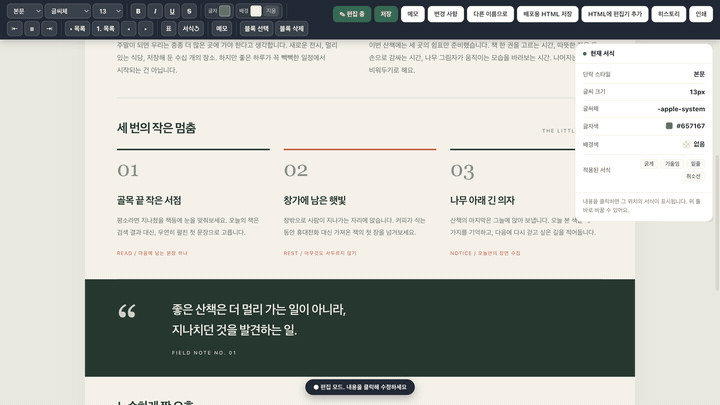Click the 굵게 chip in 적용된 서식

(x=649, y=163)
